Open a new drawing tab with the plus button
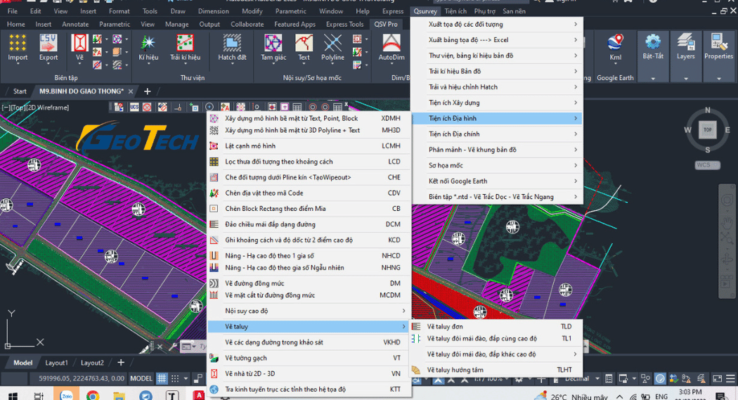Screen dimensions: 738x400 pyautogui.click(x=147, y=91)
